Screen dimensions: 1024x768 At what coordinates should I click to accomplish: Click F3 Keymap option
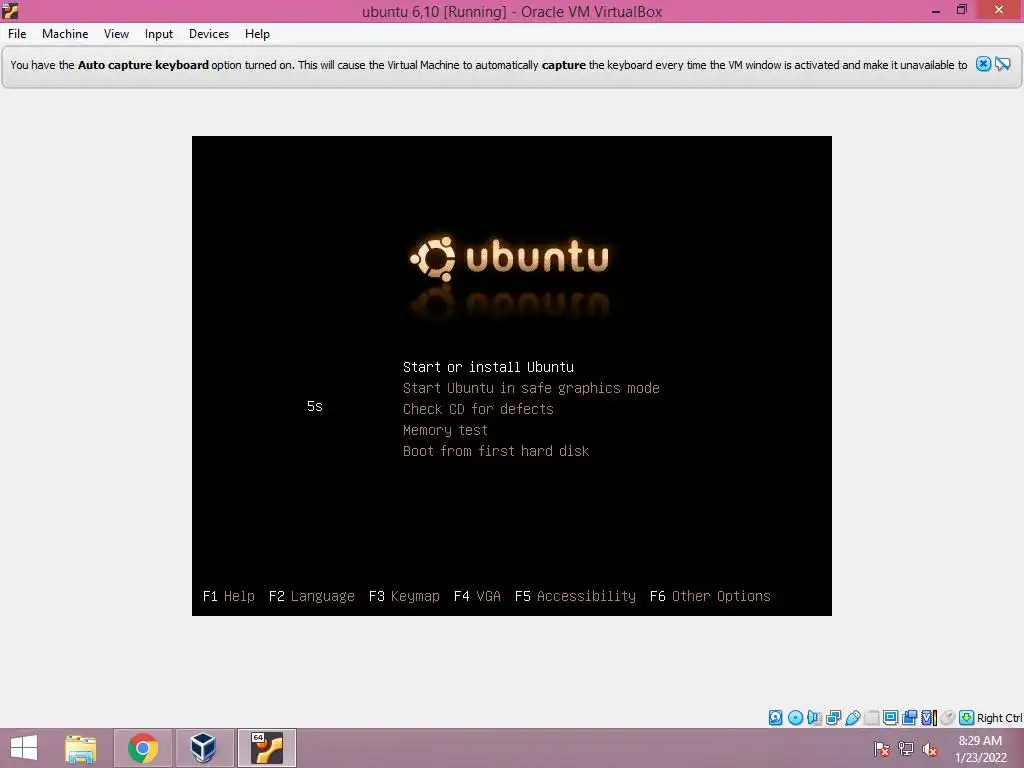pos(404,596)
